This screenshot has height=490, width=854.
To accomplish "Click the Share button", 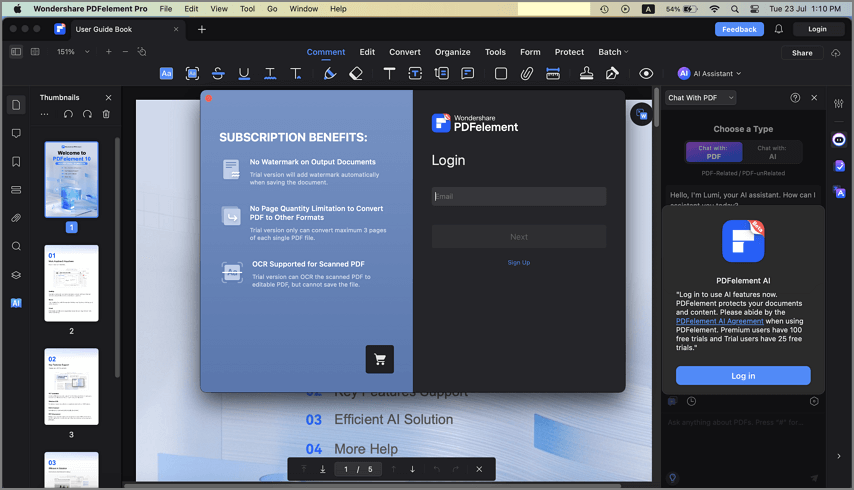I will [802, 53].
